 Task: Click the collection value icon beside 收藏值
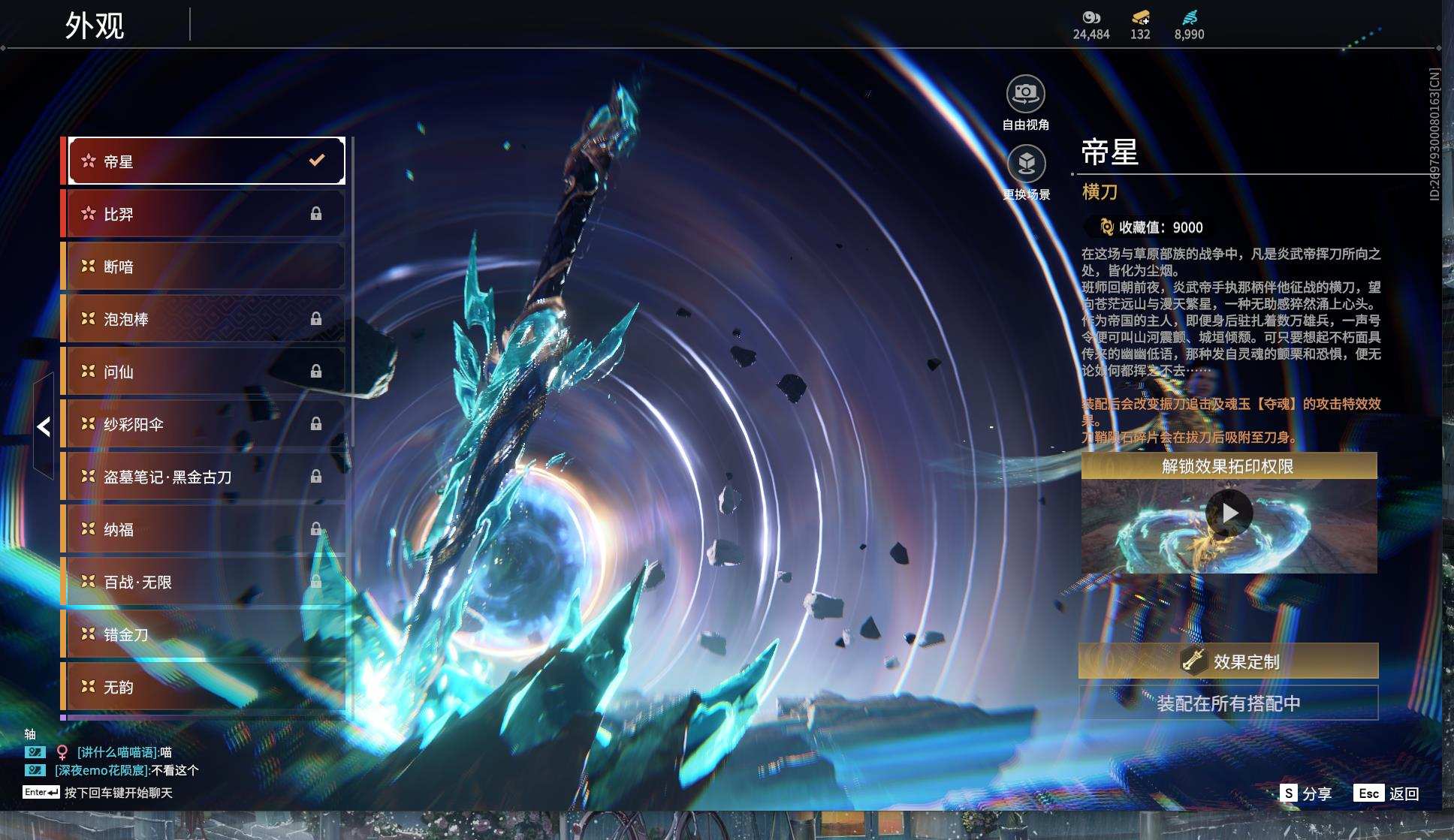point(1106,227)
